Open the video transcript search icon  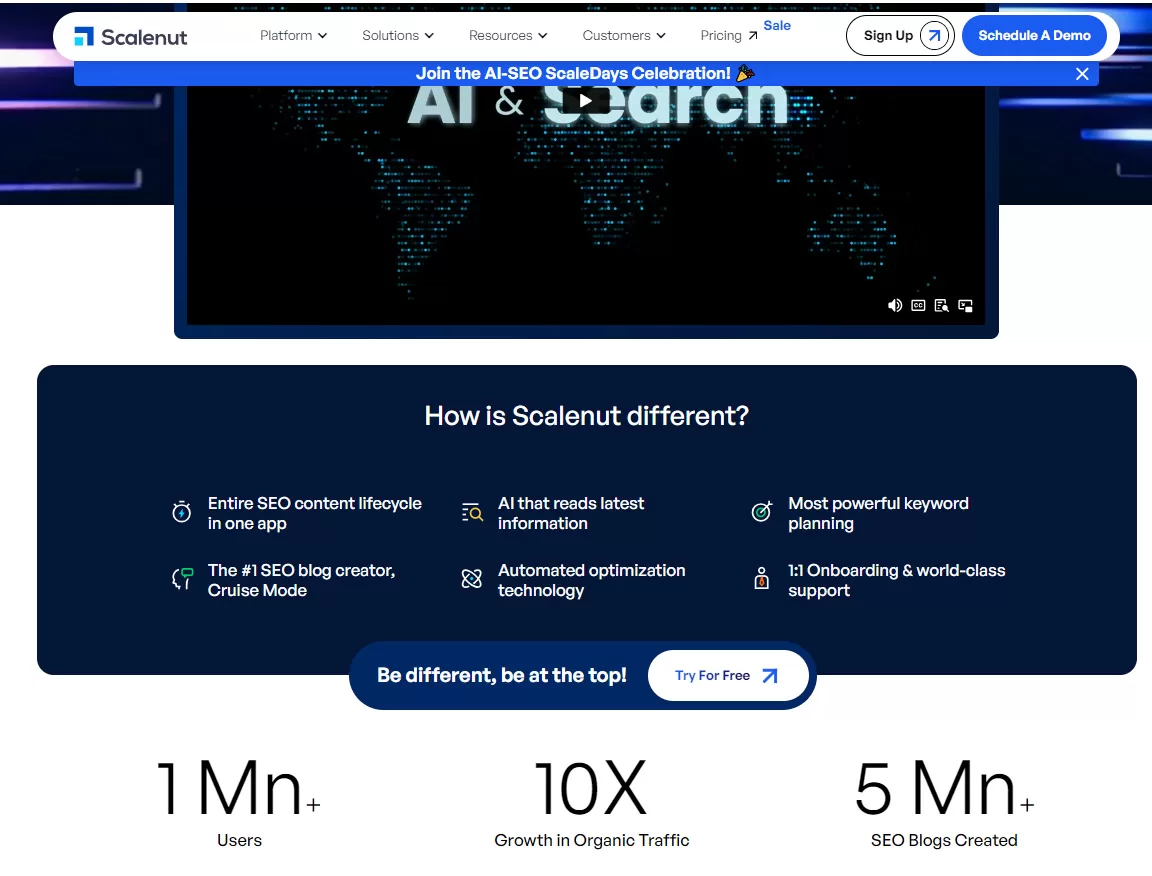(941, 305)
